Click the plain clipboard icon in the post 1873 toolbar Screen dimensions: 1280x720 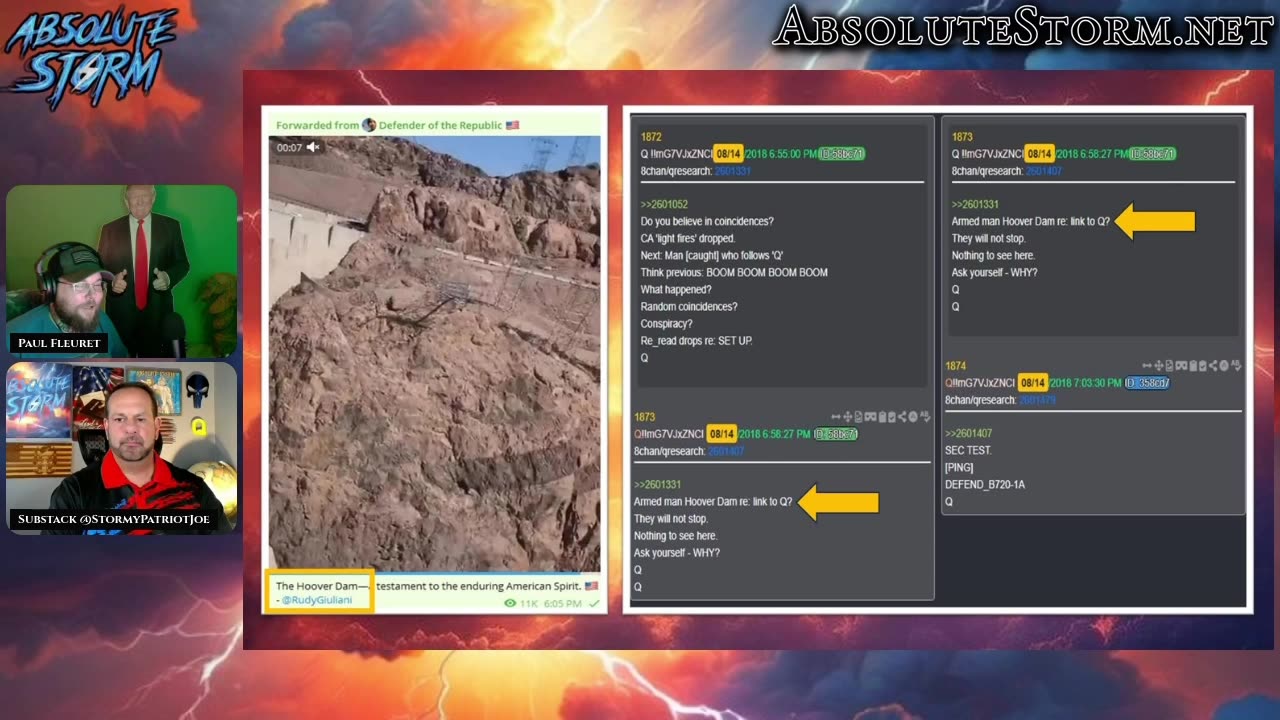[882, 417]
